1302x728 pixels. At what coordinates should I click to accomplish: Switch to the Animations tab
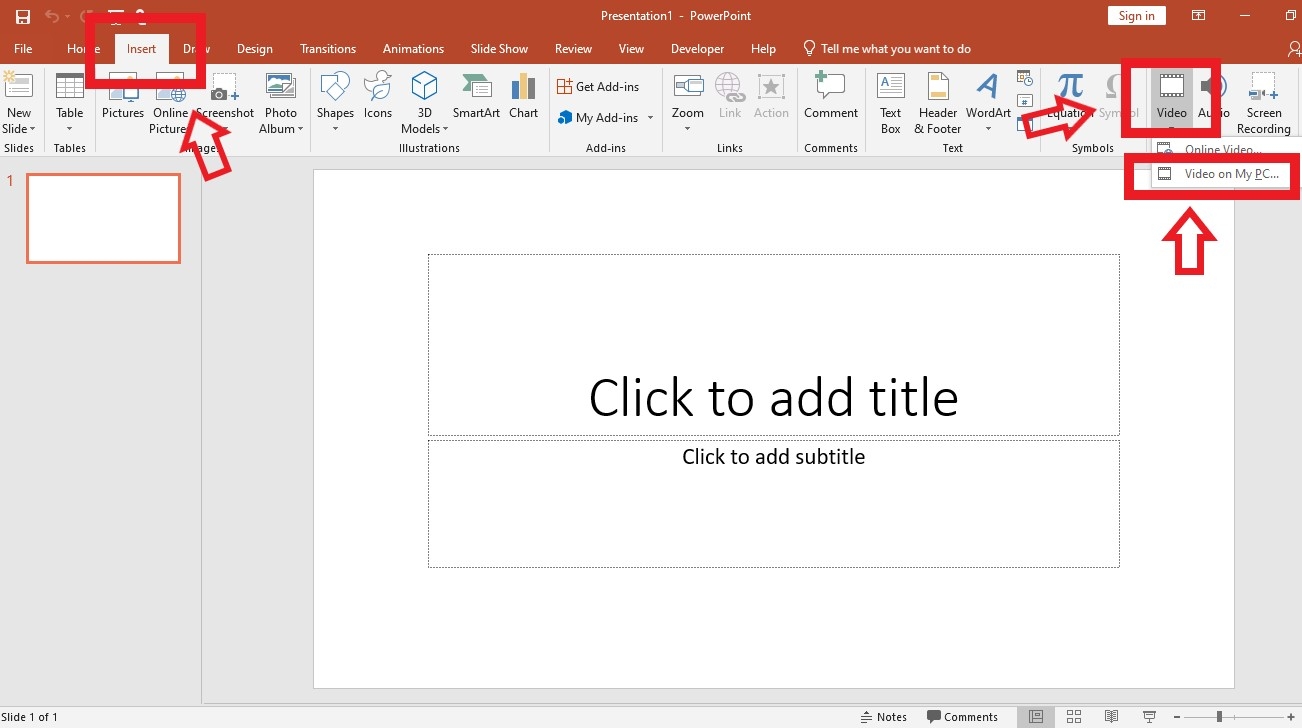[x=413, y=48]
